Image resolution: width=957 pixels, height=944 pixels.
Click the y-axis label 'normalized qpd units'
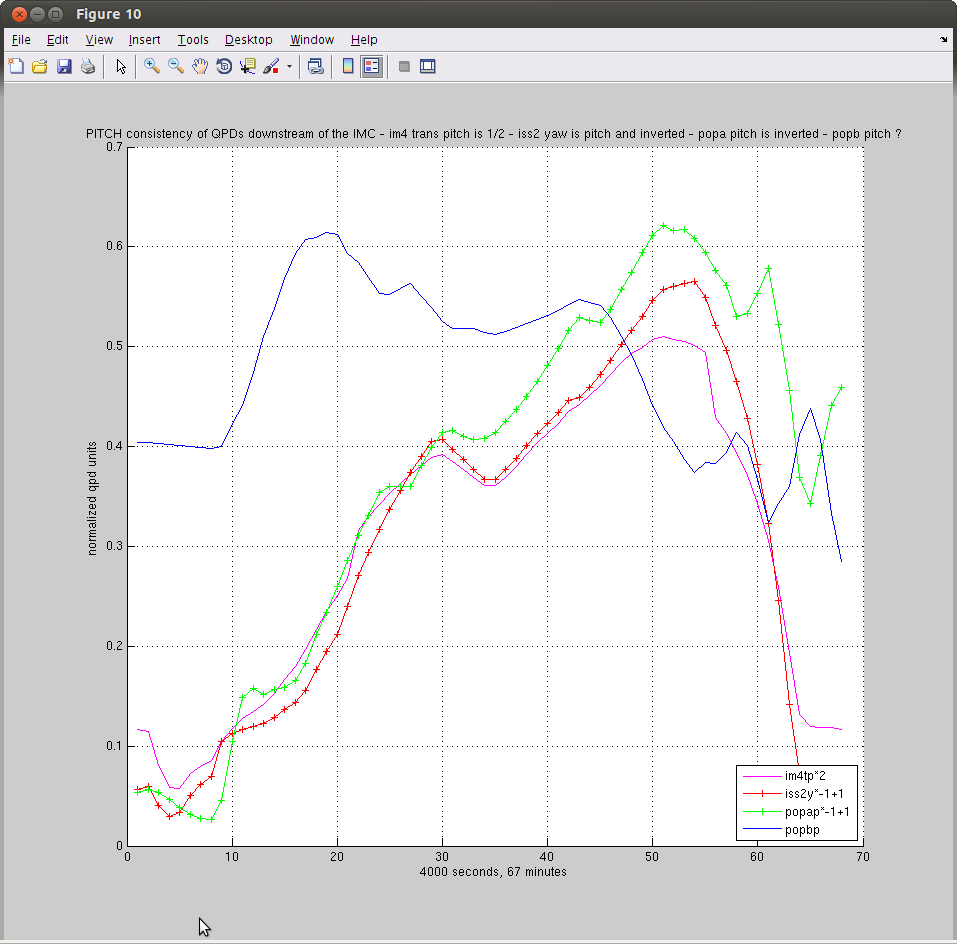(92, 499)
